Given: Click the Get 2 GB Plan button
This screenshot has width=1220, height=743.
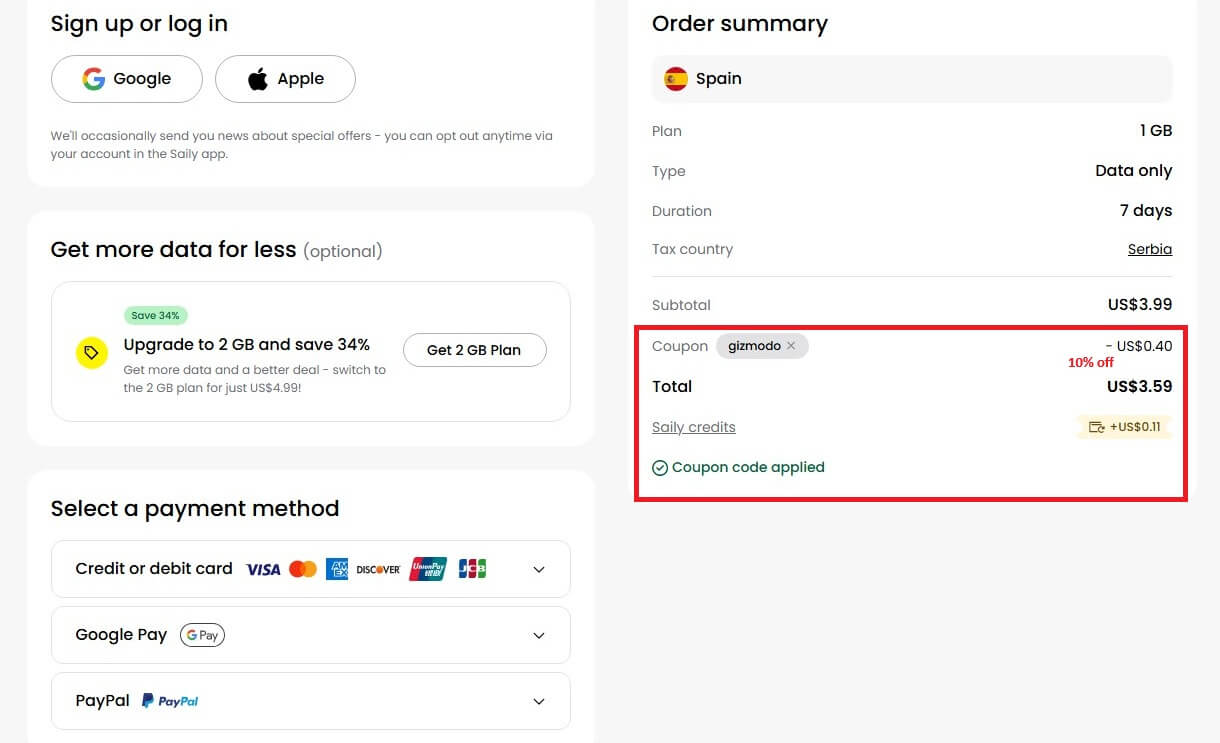Looking at the screenshot, I should 474,350.
